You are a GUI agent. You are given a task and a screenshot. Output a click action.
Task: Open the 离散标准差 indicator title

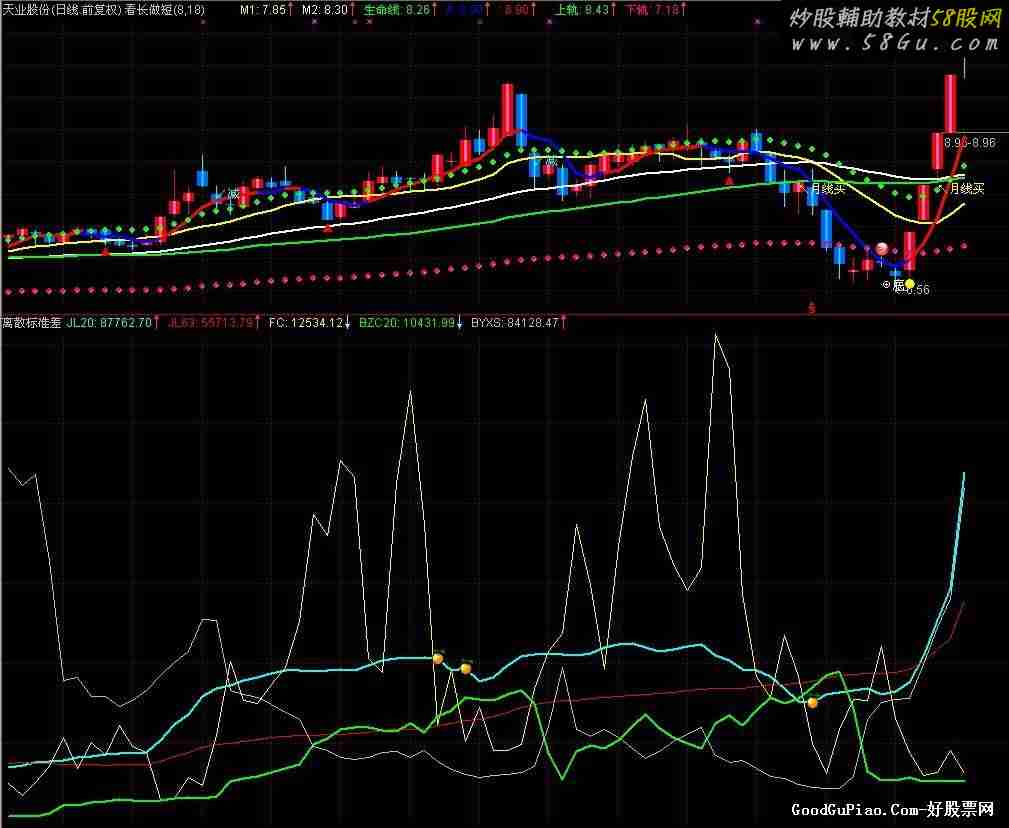tap(30, 323)
